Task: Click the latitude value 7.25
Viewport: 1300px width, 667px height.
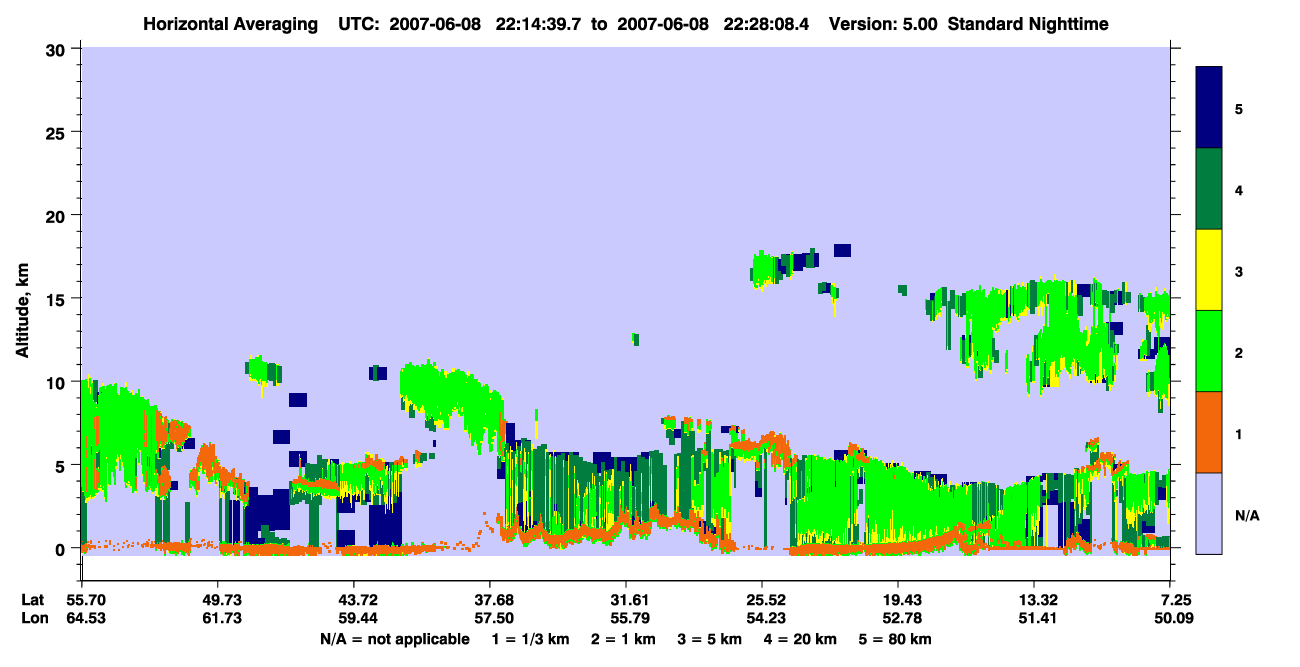Action: 1174,600
